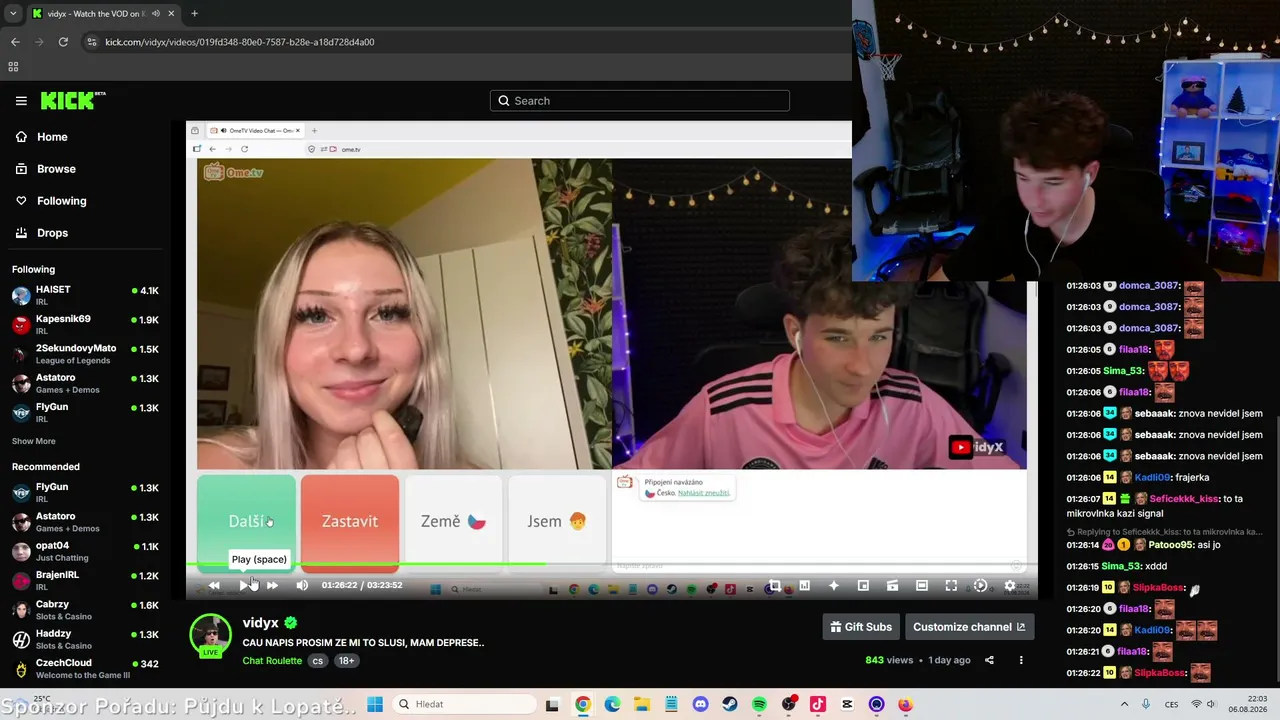This screenshot has height=720, width=1280.
Task: Open Chrome from the taskbar
Action: [x=583, y=705]
